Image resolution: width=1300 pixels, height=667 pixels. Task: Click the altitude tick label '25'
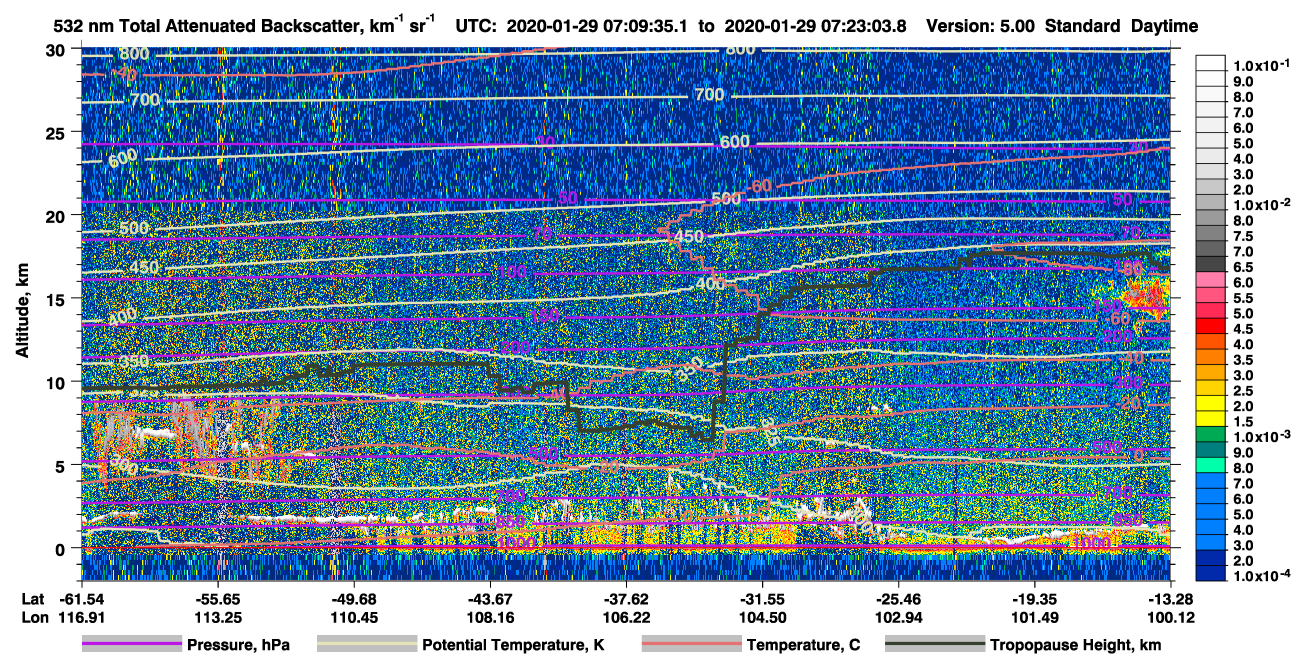pyautogui.click(x=56, y=132)
